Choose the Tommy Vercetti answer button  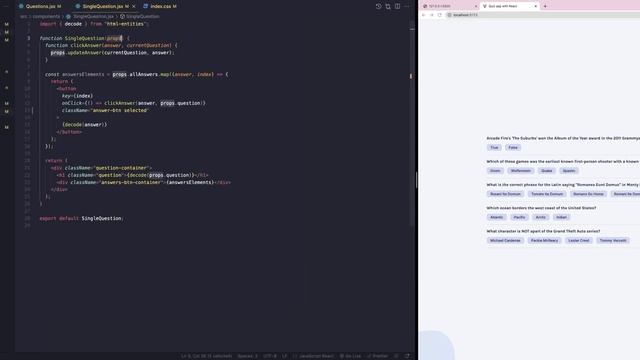pos(613,240)
